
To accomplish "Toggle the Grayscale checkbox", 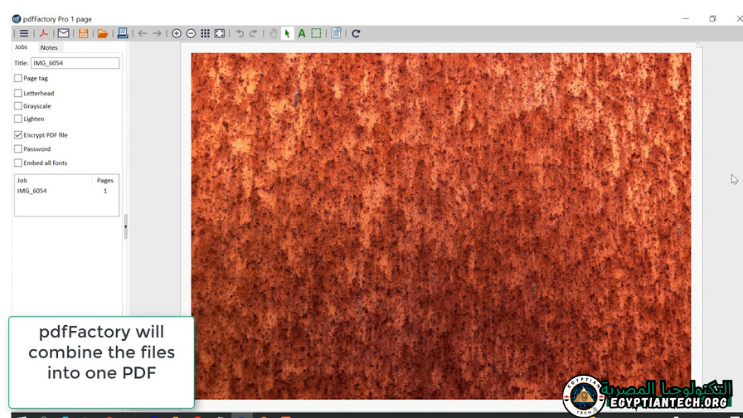I will 18,106.
